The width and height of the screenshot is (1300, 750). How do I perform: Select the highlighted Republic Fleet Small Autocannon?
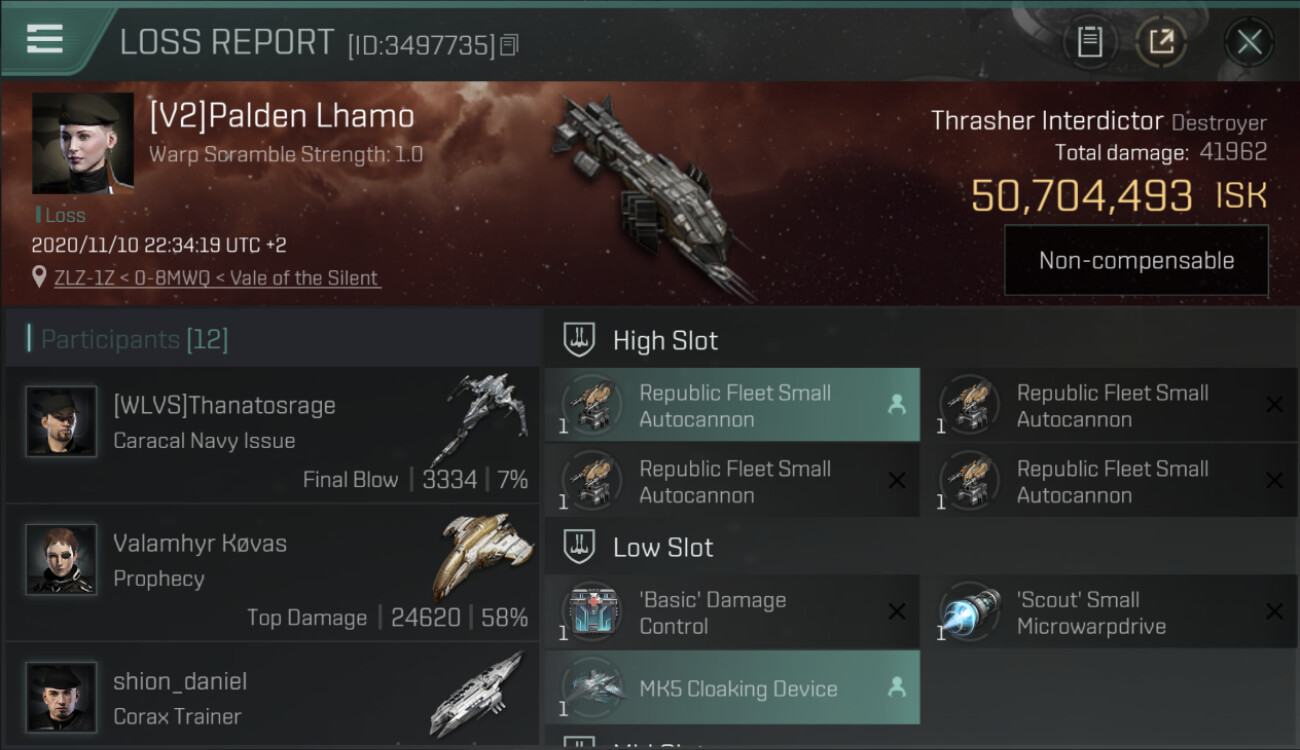coord(732,405)
